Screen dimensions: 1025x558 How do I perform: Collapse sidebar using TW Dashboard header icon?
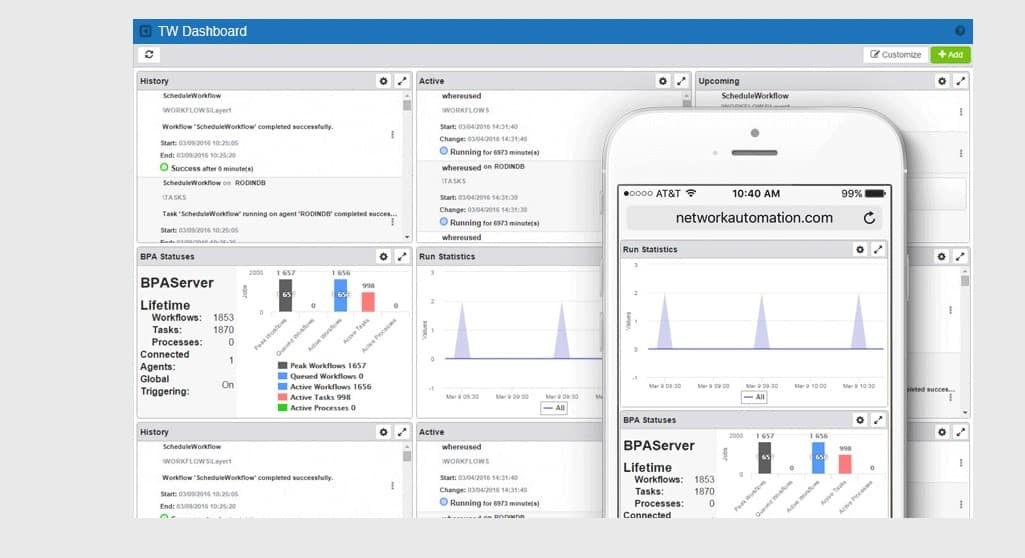click(146, 31)
